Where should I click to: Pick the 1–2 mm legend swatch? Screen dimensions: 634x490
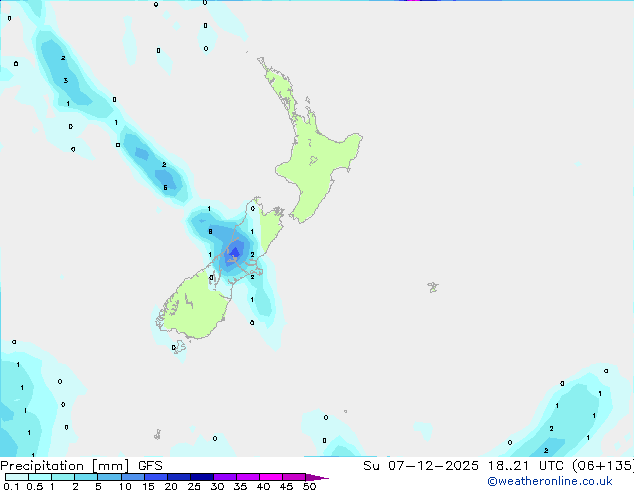click(63, 477)
